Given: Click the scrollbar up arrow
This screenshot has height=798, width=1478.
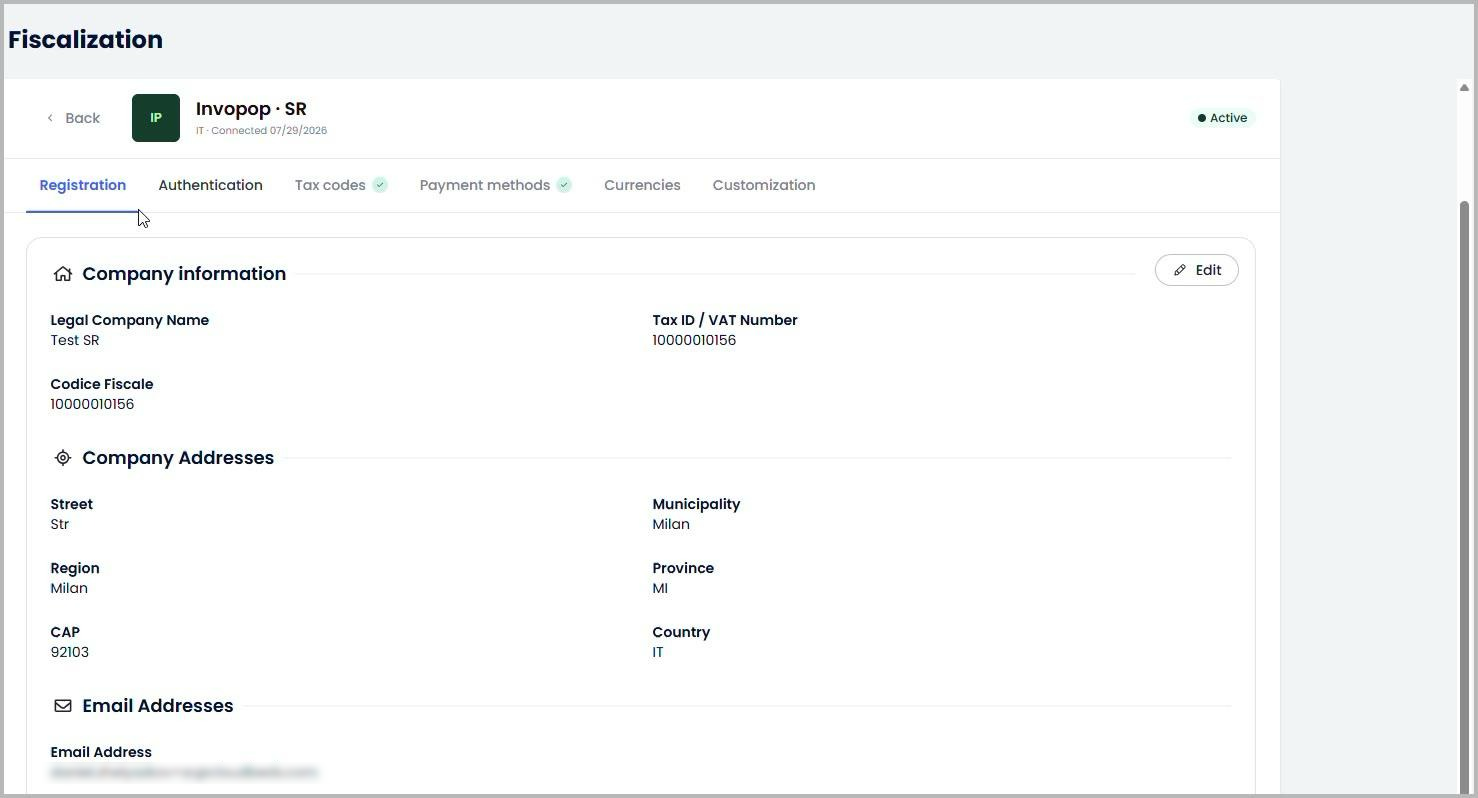Looking at the screenshot, I should pyautogui.click(x=1465, y=88).
